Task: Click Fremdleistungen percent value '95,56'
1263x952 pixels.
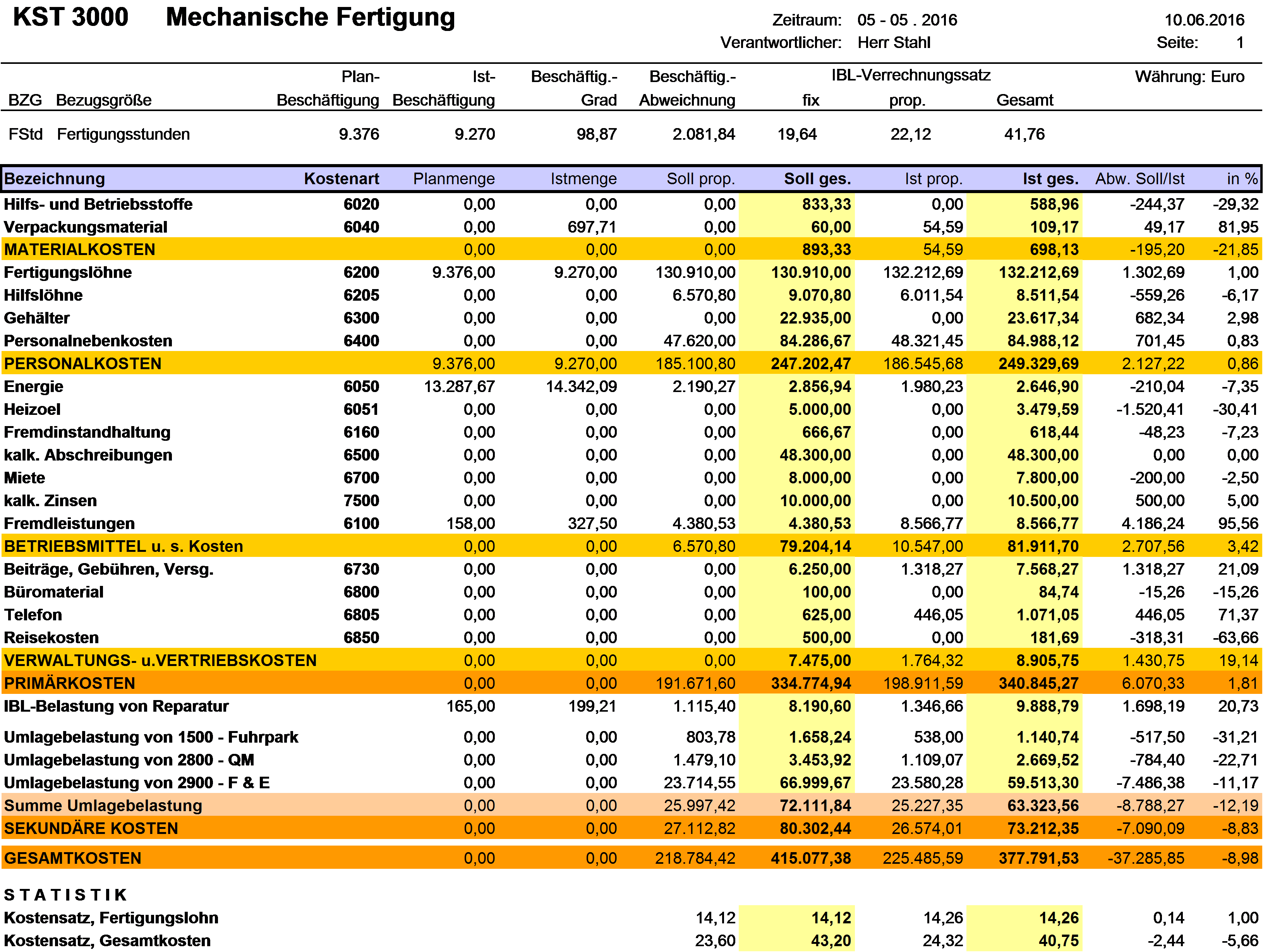Action: 1238,523
